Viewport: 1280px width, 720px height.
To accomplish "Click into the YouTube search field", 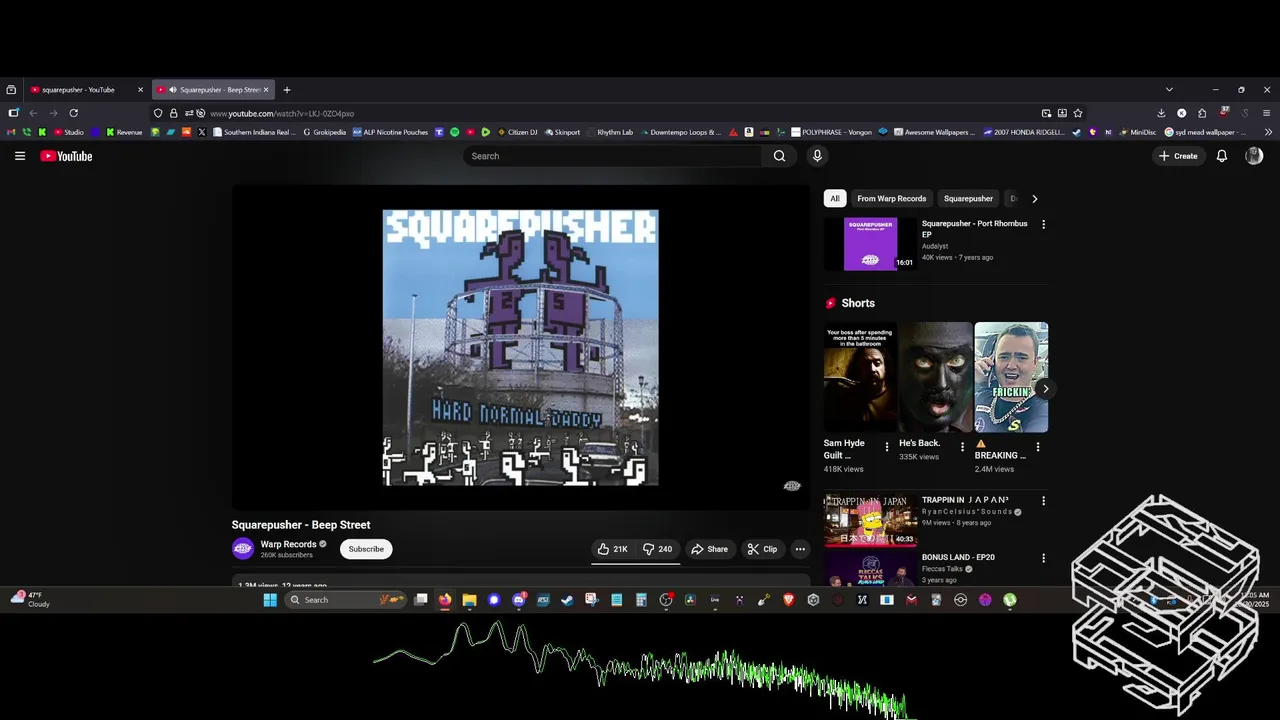I will pos(612,156).
